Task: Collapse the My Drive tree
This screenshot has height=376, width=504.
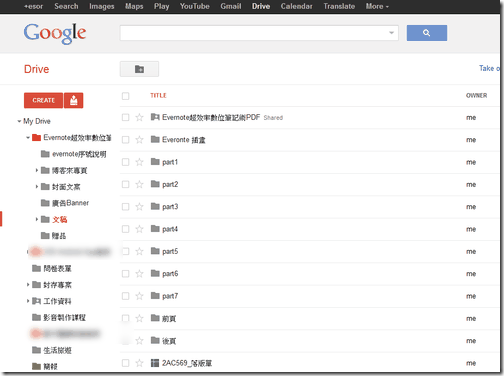Action: tap(19, 121)
